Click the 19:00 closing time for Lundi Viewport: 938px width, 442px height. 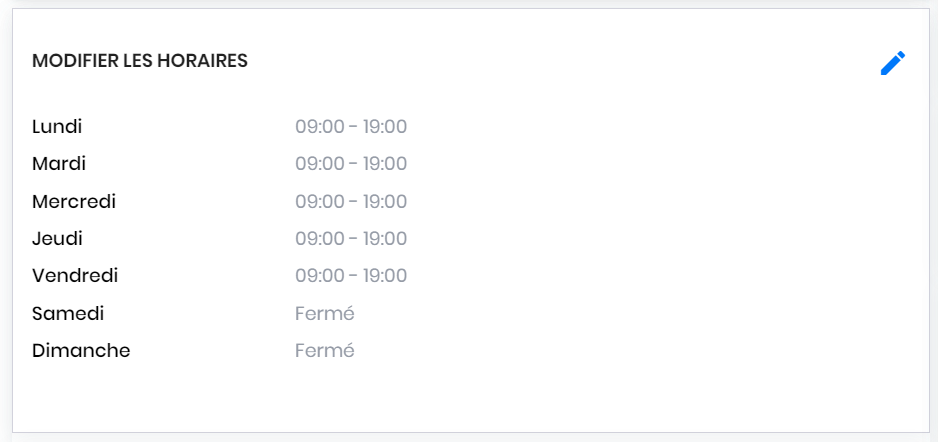(x=385, y=127)
